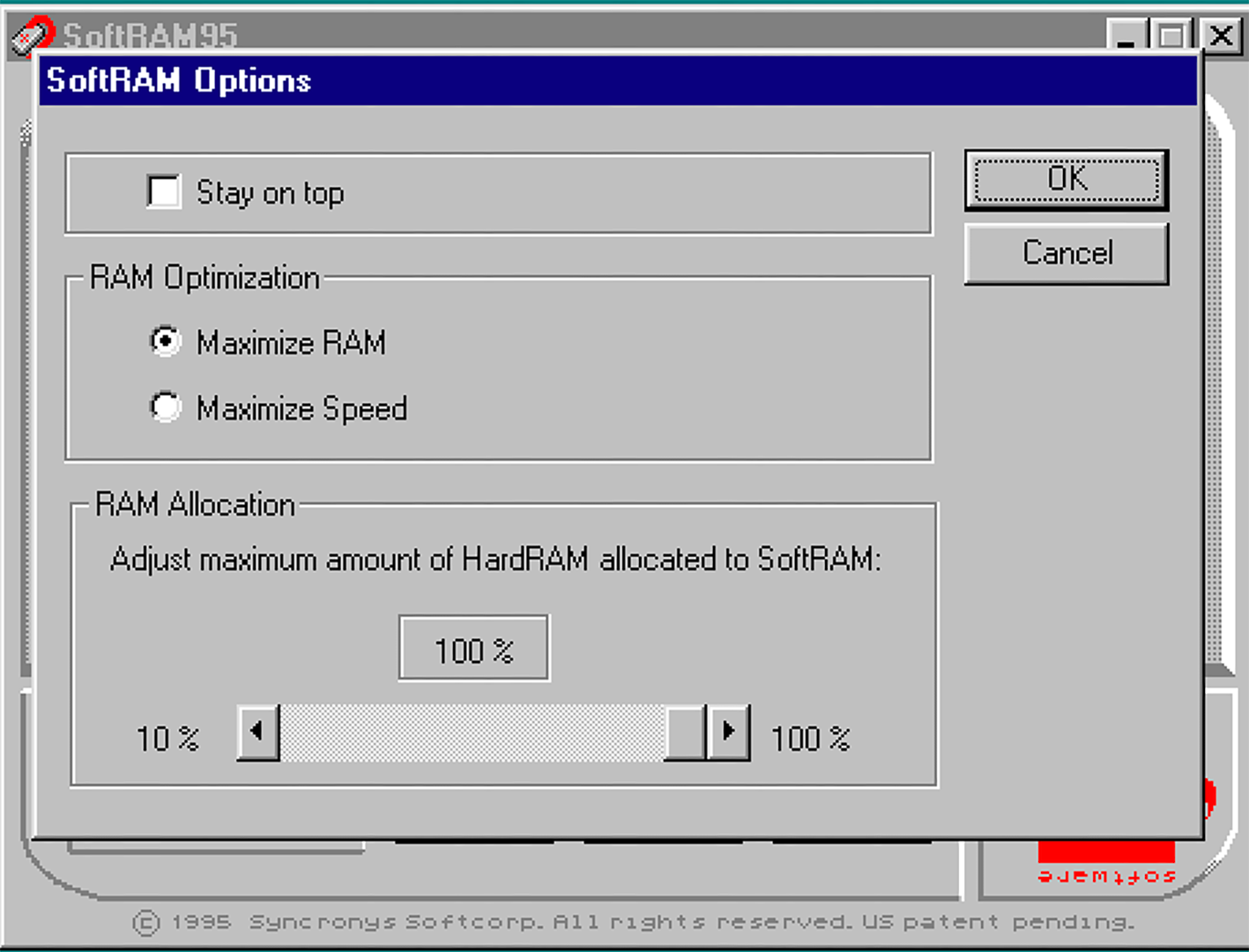Click the 'RAM Optimization' group label
The height and width of the screenshot is (952, 1249).
pyautogui.click(x=204, y=278)
